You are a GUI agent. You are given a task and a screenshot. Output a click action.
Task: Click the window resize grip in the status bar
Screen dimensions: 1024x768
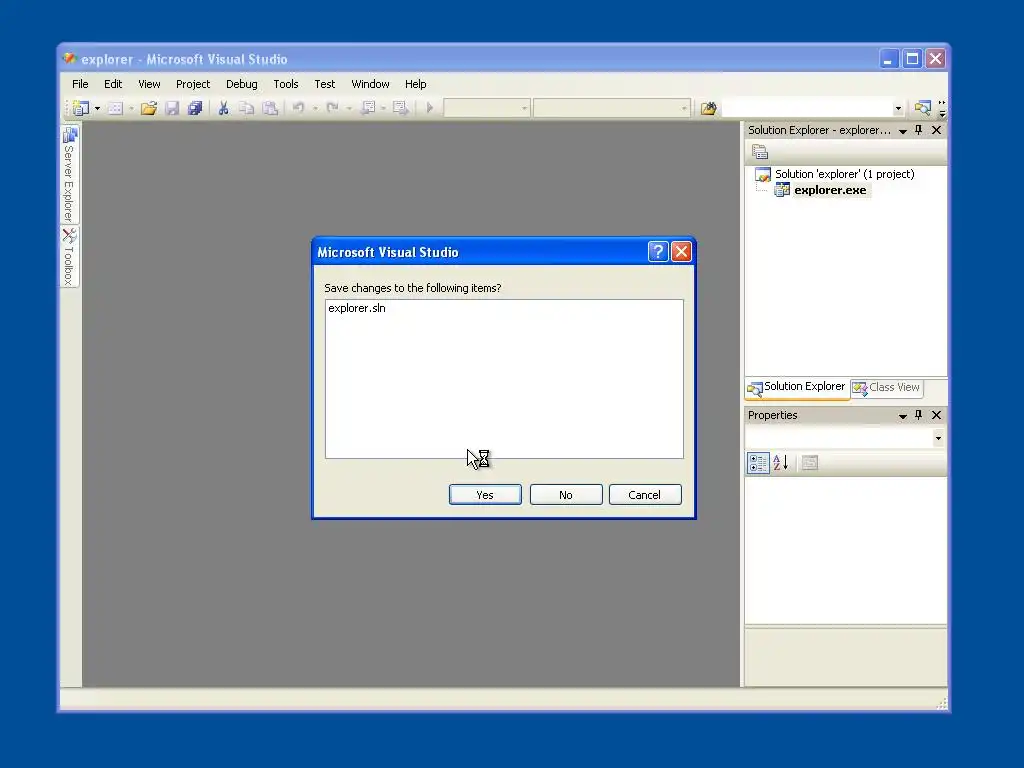click(x=941, y=703)
